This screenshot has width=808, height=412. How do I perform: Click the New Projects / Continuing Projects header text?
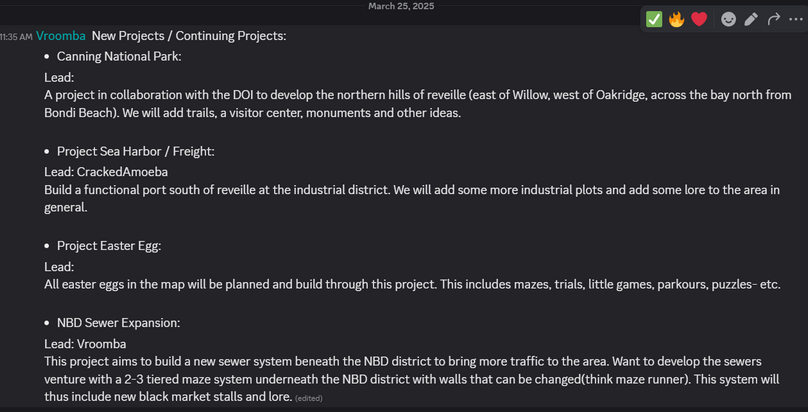pos(189,36)
